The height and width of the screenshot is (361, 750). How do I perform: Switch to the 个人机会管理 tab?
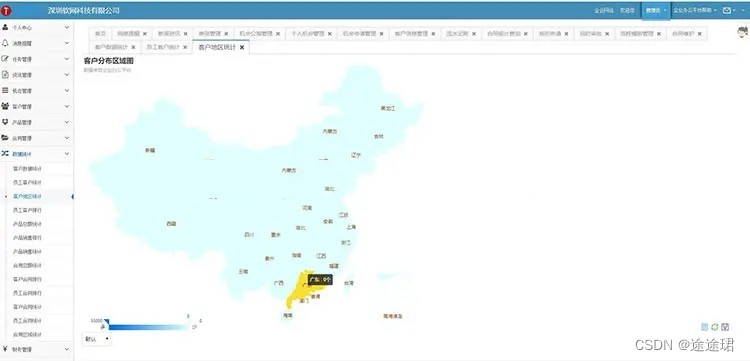[x=311, y=33]
